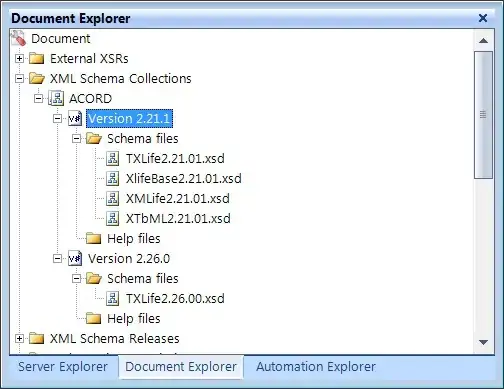Collapse the XML Schema Collections node
The width and height of the screenshot is (504, 389).
pos(19,79)
